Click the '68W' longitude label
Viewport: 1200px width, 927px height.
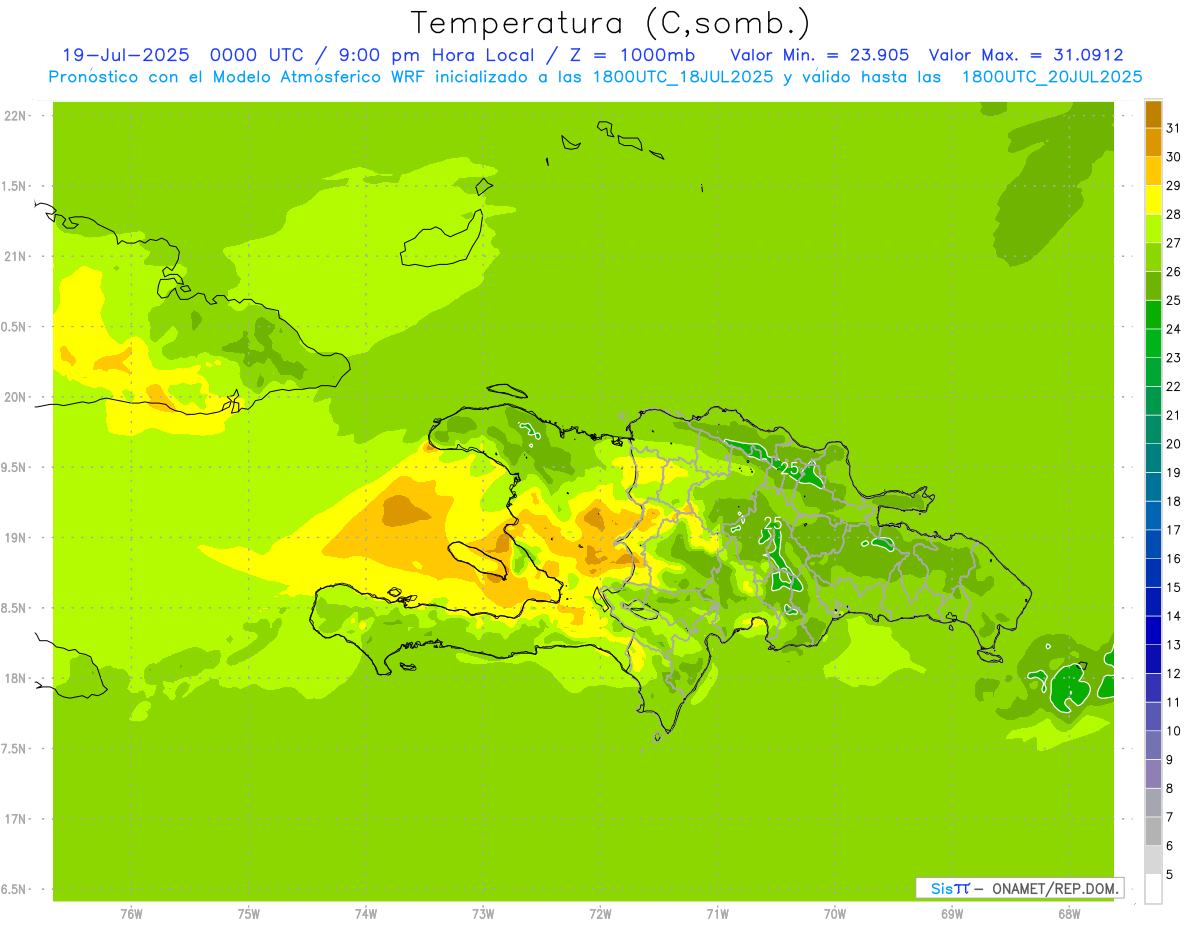point(1069,914)
